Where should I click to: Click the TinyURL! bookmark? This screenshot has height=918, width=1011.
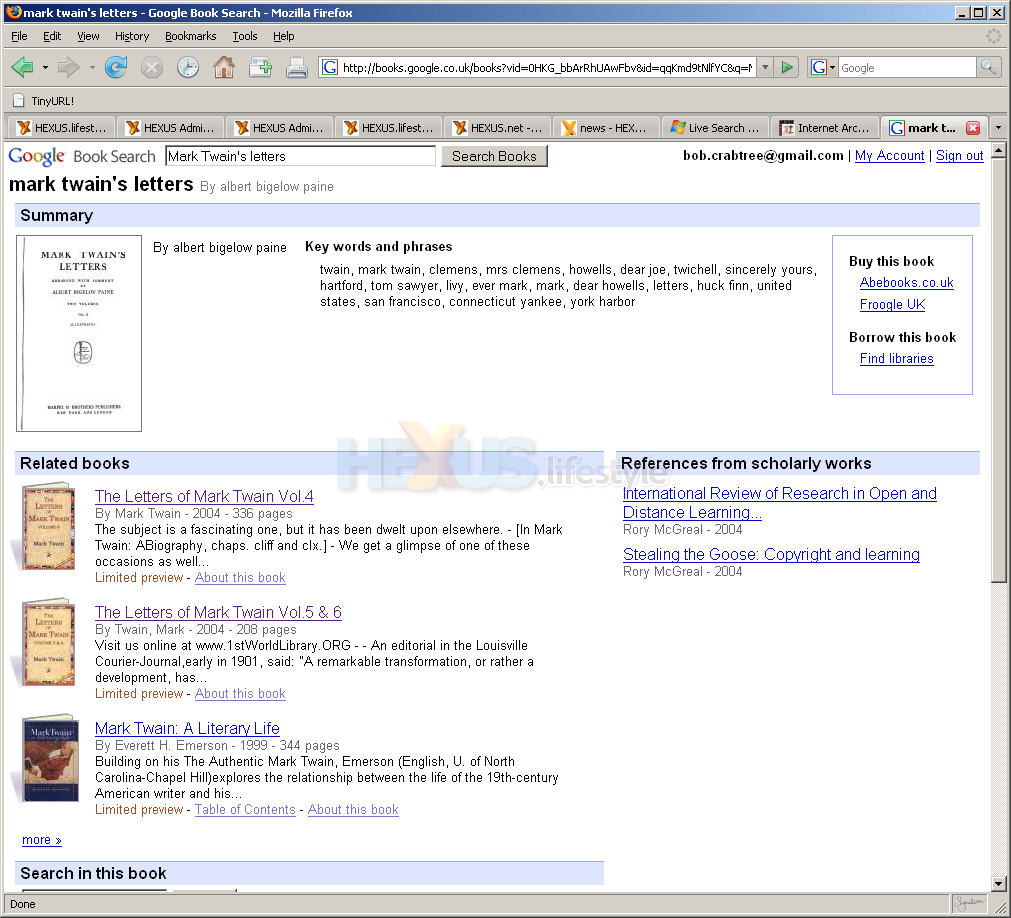coord(43,101)
